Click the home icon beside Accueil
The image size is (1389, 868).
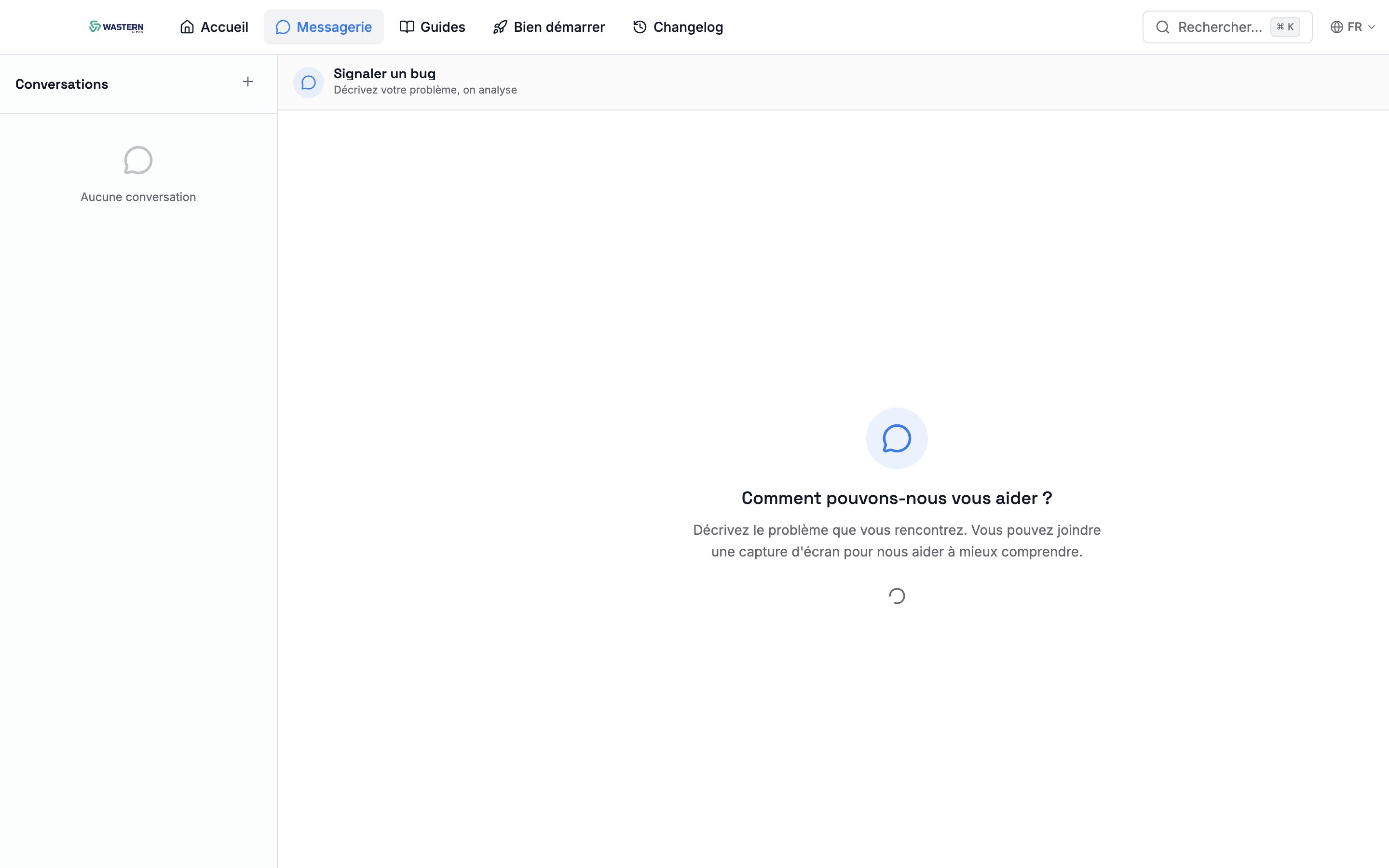click(x=187, y=27)
